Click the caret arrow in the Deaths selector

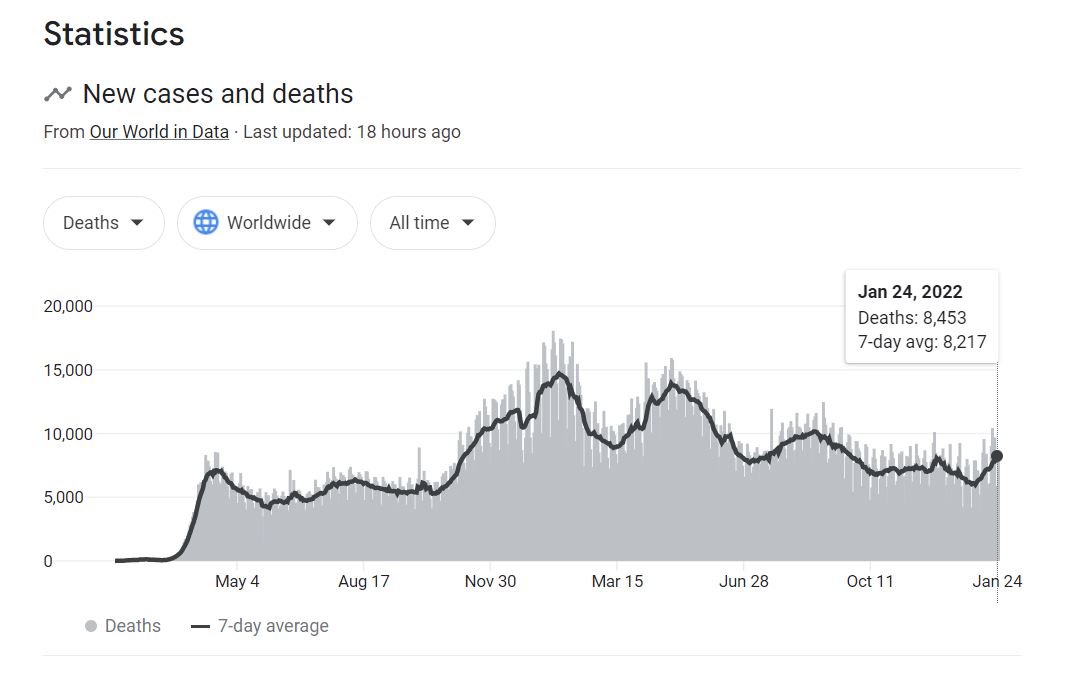137,223
